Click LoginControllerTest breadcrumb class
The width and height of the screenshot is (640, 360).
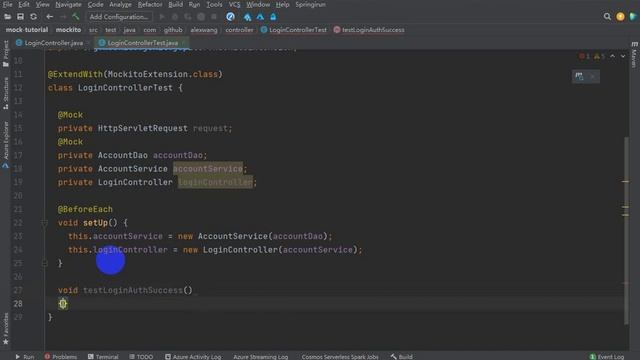coord(294,30)
